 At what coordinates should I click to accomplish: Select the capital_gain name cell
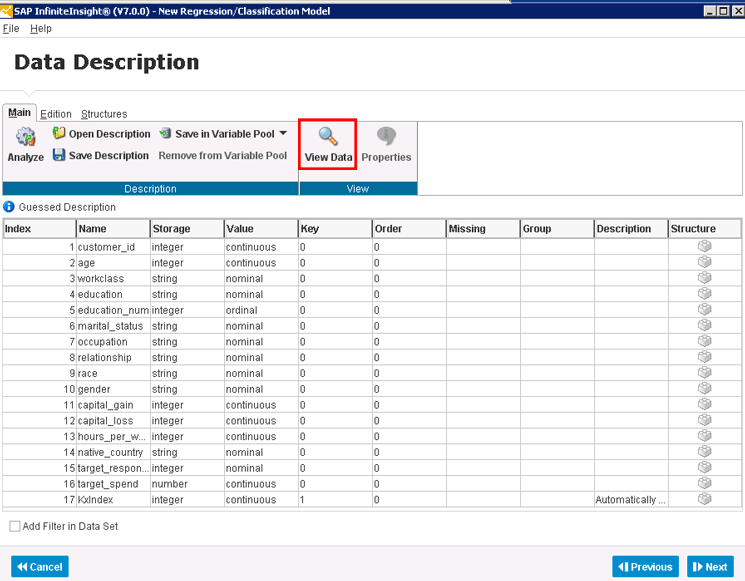(113, 405)
